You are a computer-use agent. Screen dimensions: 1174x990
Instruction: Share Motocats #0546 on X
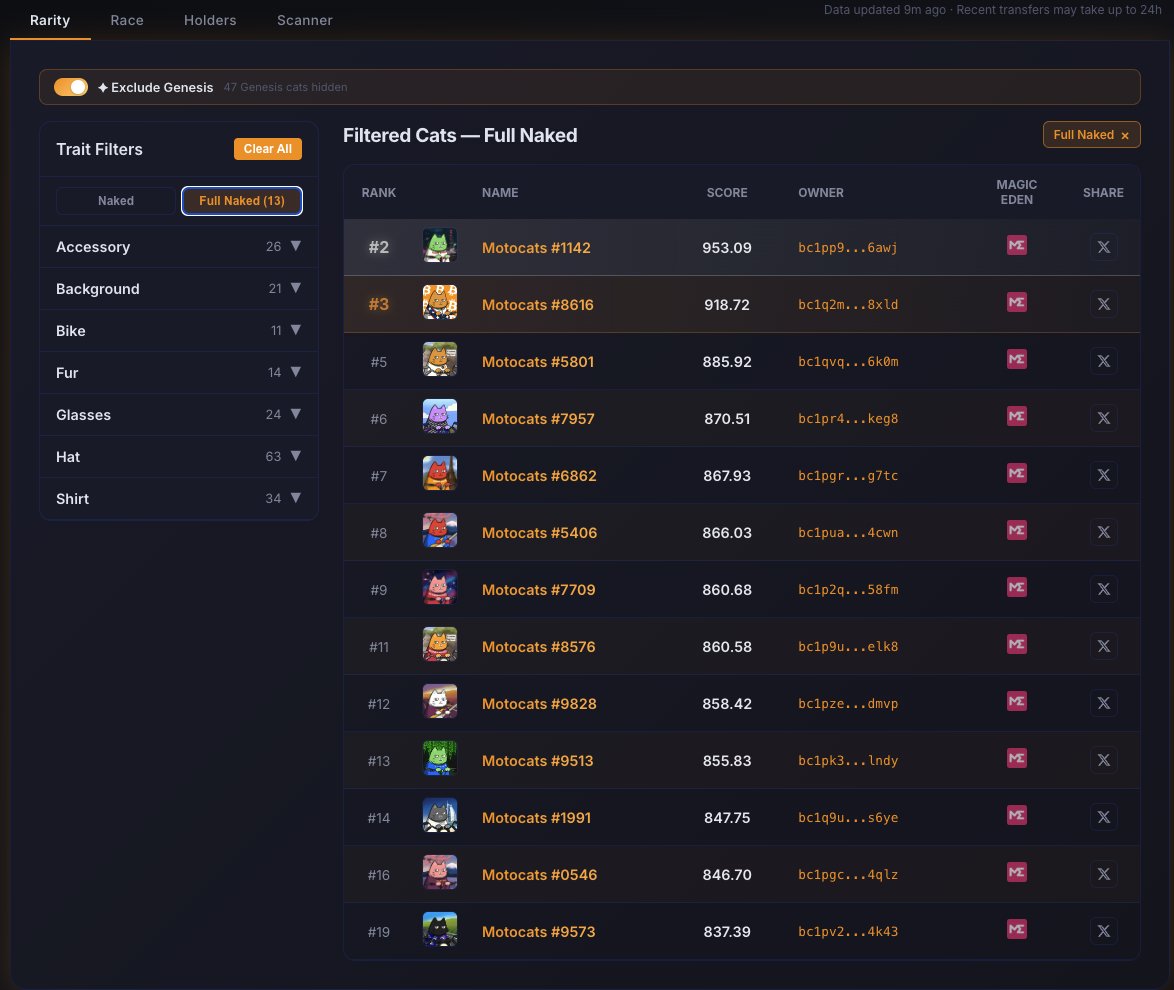coord(1103,873)
